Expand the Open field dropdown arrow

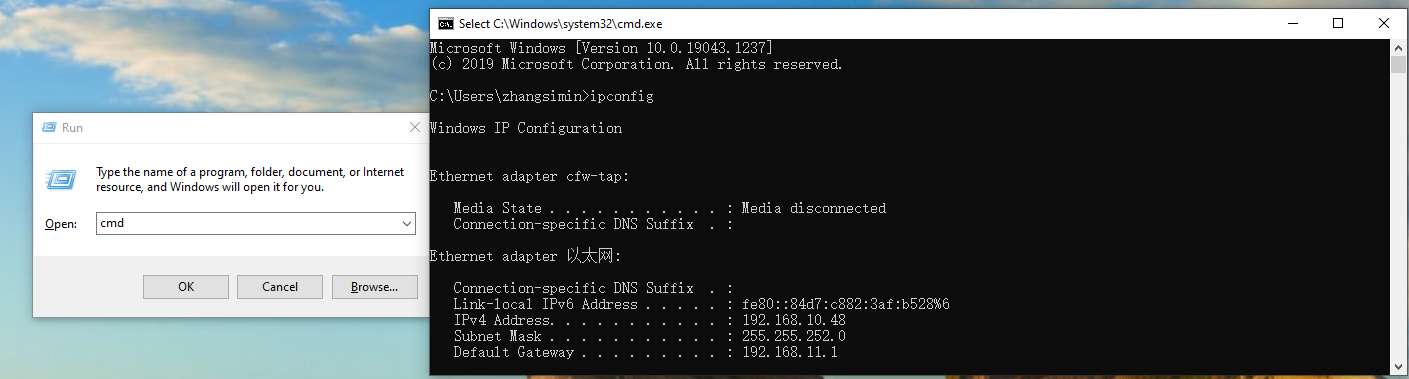coord(406,224)
